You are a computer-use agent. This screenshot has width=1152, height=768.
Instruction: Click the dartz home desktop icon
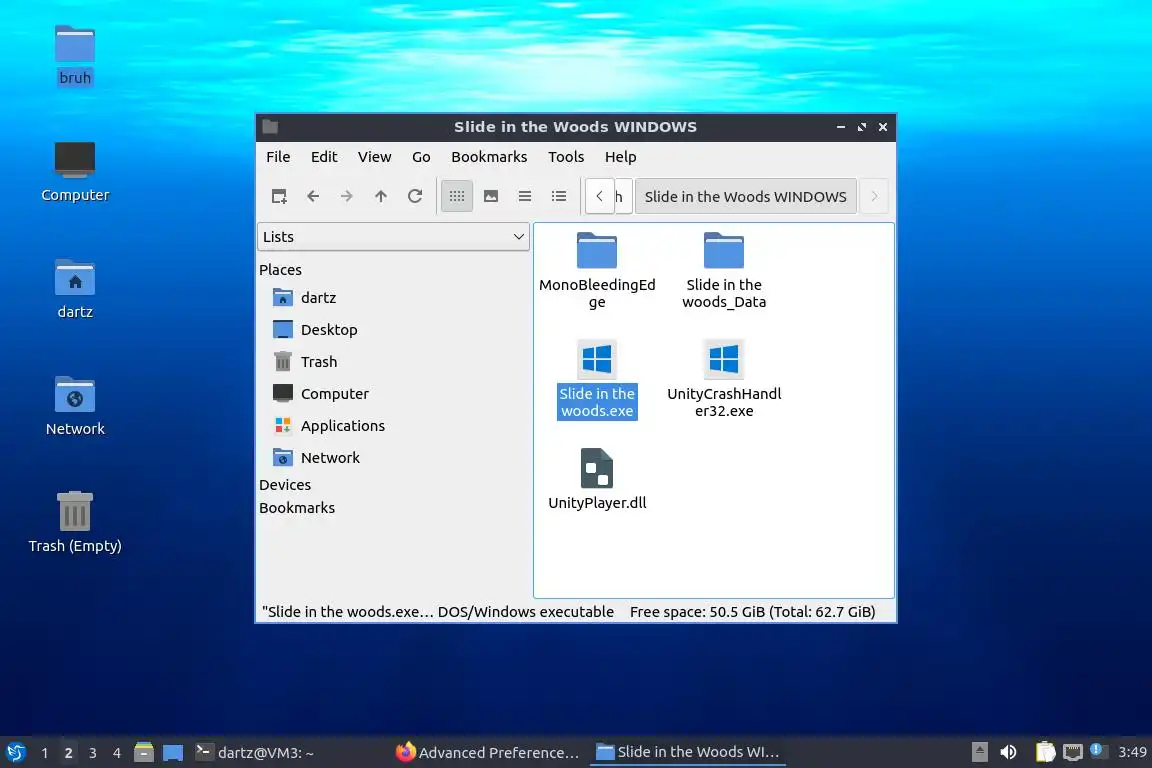click(75, 289)
